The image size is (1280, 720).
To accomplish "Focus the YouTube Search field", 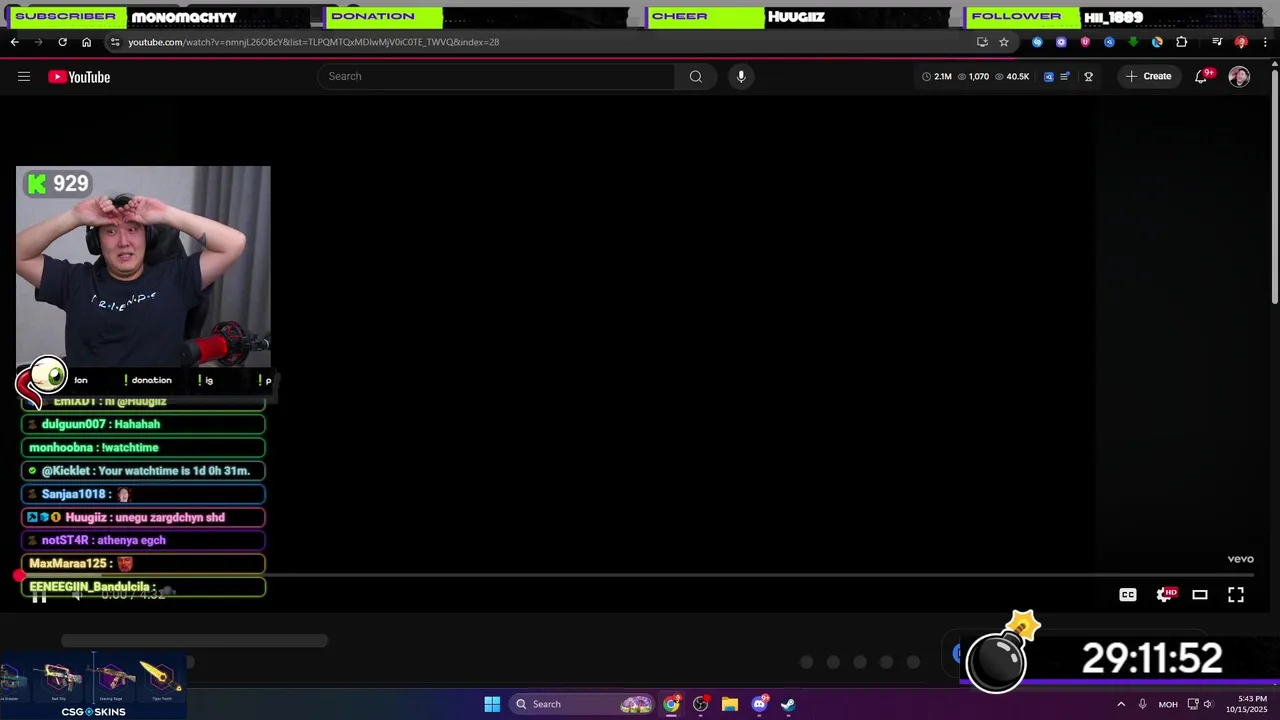I will (497, 76).
